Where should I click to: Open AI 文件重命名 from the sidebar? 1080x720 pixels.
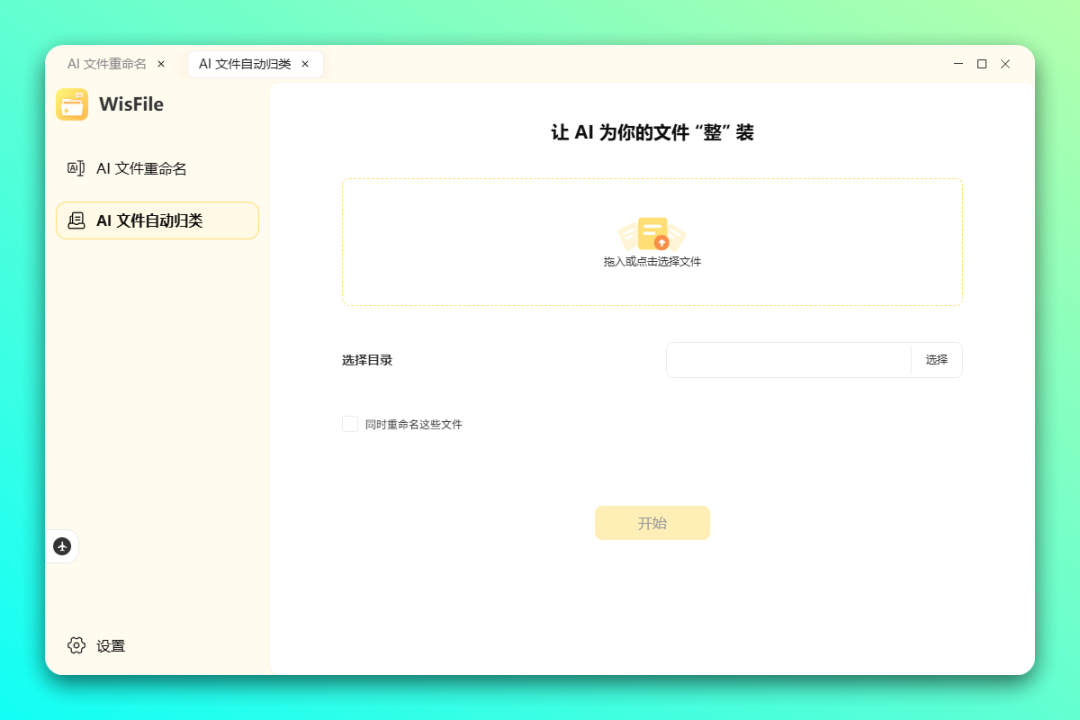tap(141, 169)
